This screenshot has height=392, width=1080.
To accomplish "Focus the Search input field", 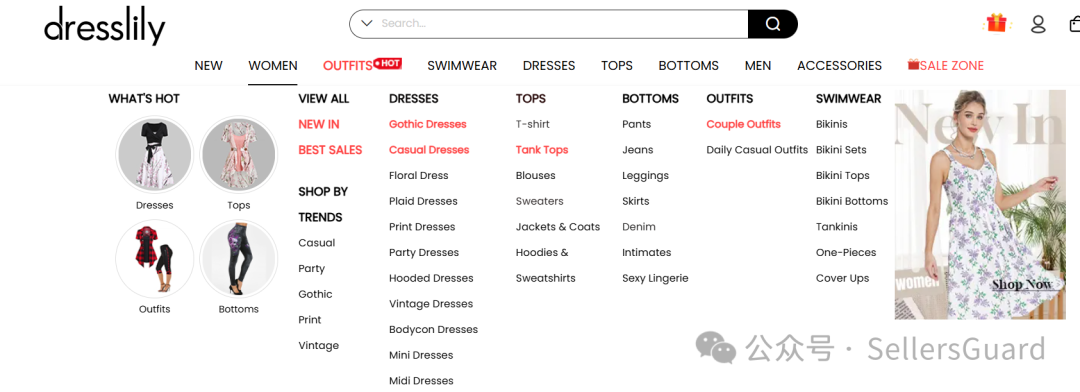I will (561, 23).
